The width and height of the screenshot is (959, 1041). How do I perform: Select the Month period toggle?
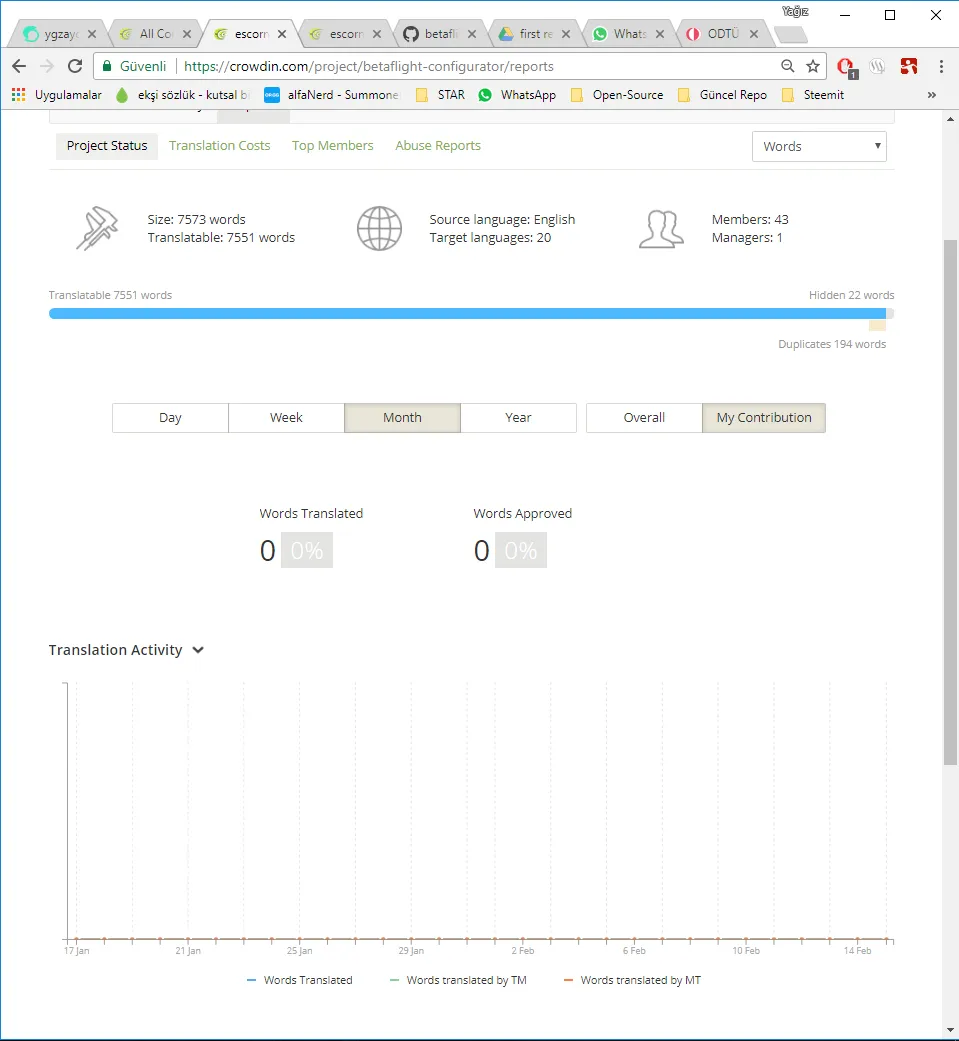pyautogui.click(x=402, y=418)
